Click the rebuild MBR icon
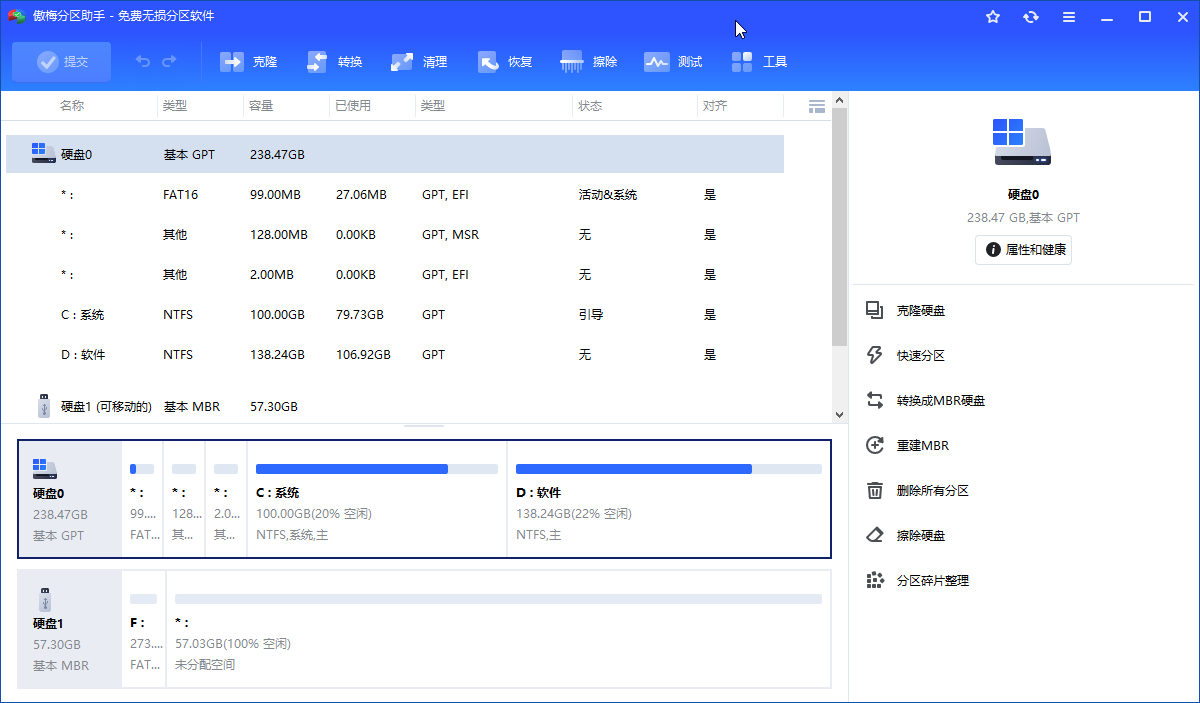This screenshot has width=1200, height=703. (875, 446)
